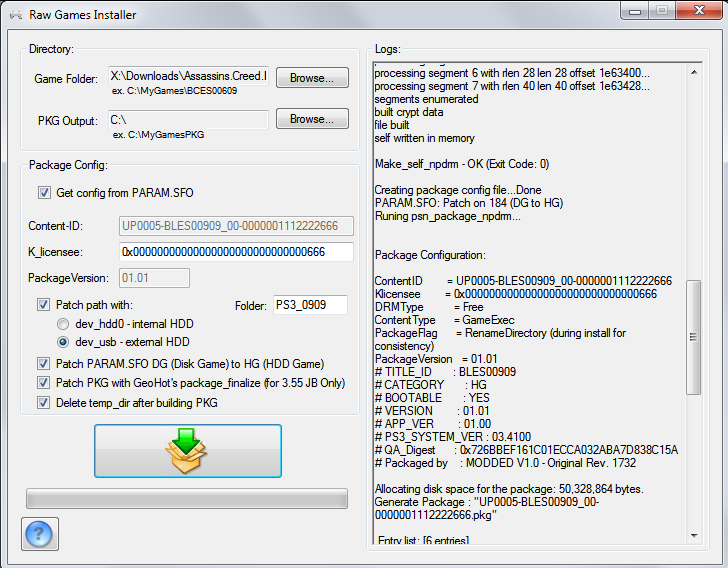Click the Content-ID field

[236, 226]
